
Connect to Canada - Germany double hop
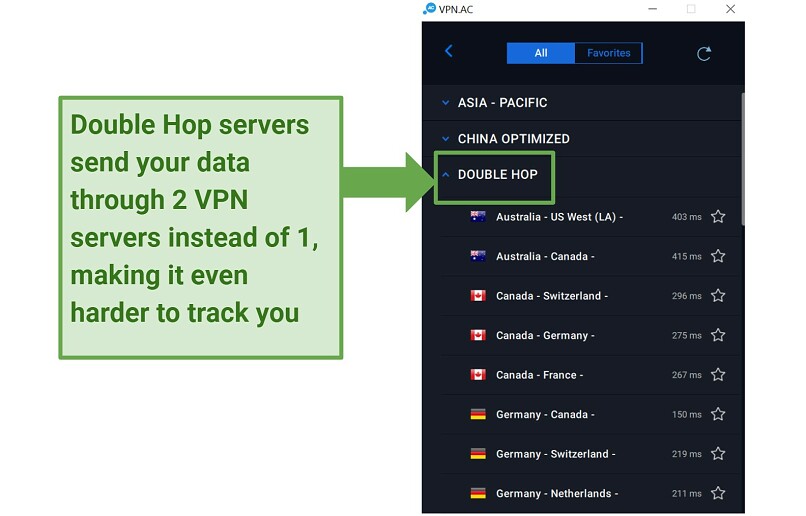coord(590,336)
